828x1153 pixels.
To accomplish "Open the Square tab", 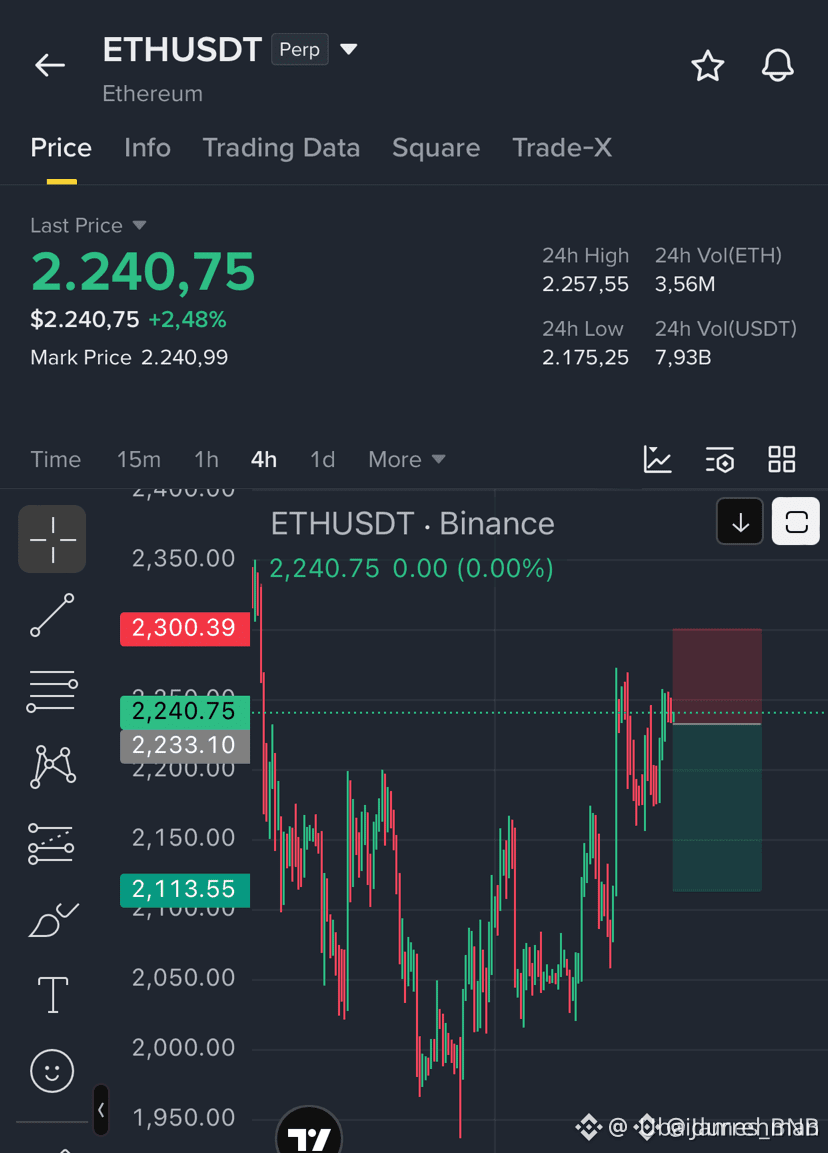I will tap(435, 148).
